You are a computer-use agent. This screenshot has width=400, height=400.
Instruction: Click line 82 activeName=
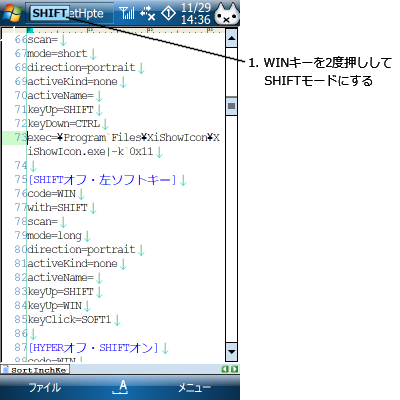(60, 277)
